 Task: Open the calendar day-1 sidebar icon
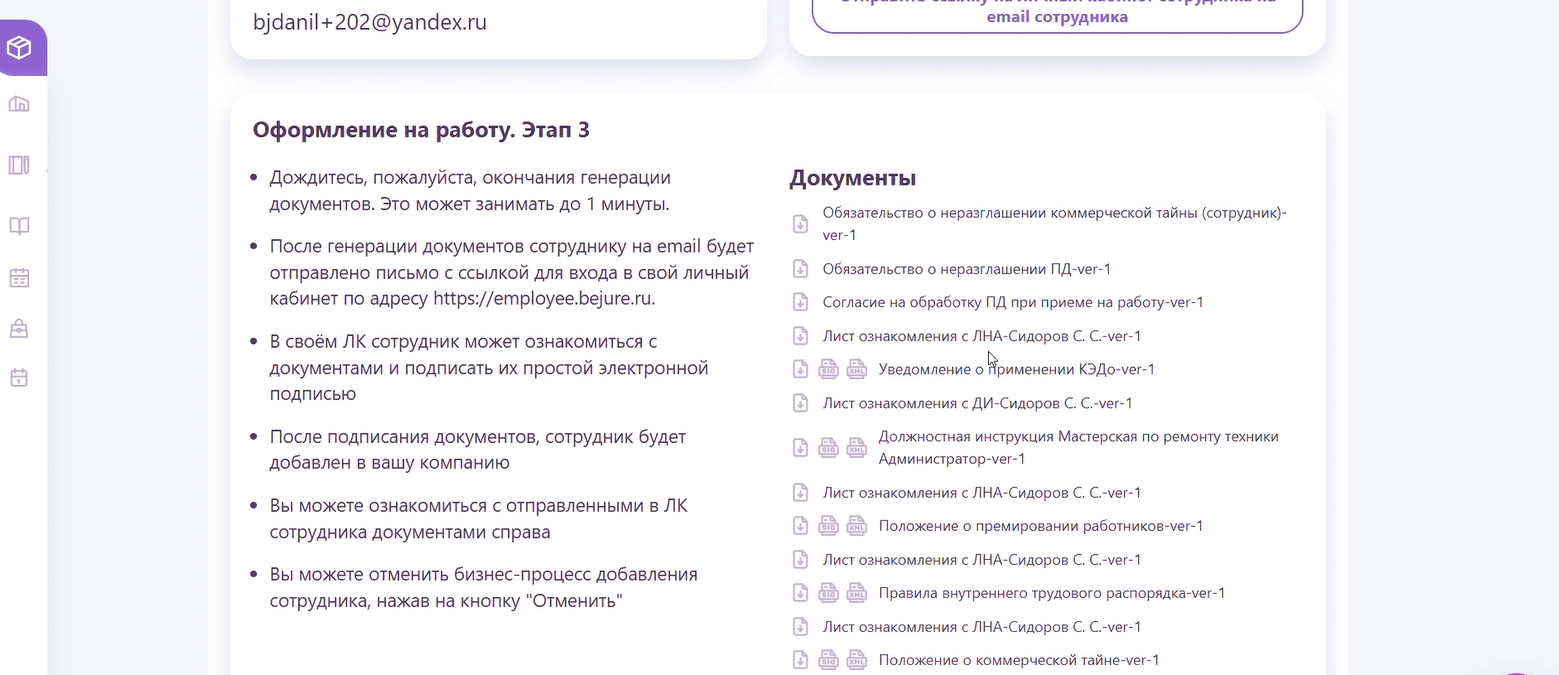click(19, 378)
